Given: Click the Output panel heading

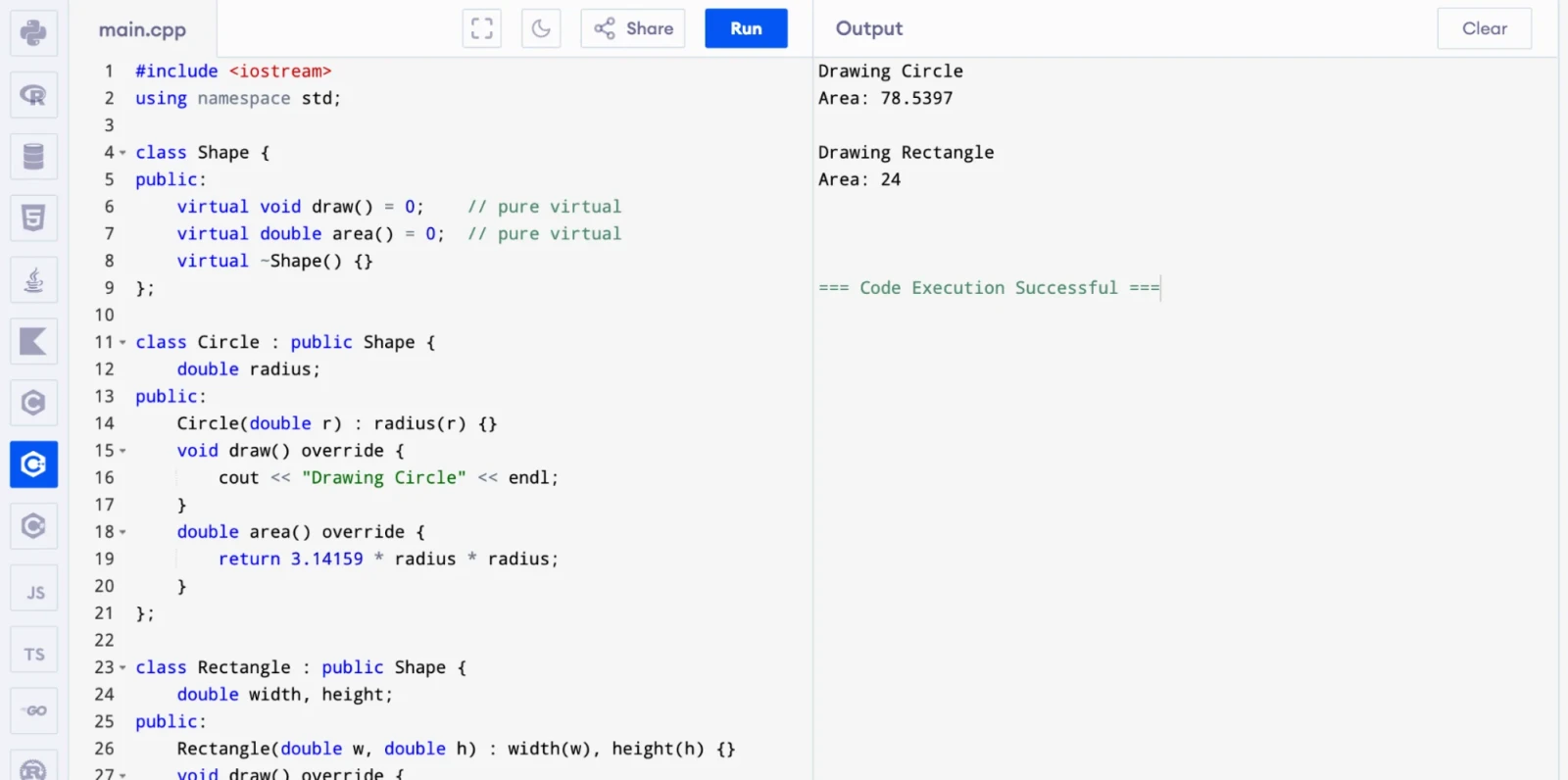Looking at the screenshot, I should 869,28.
